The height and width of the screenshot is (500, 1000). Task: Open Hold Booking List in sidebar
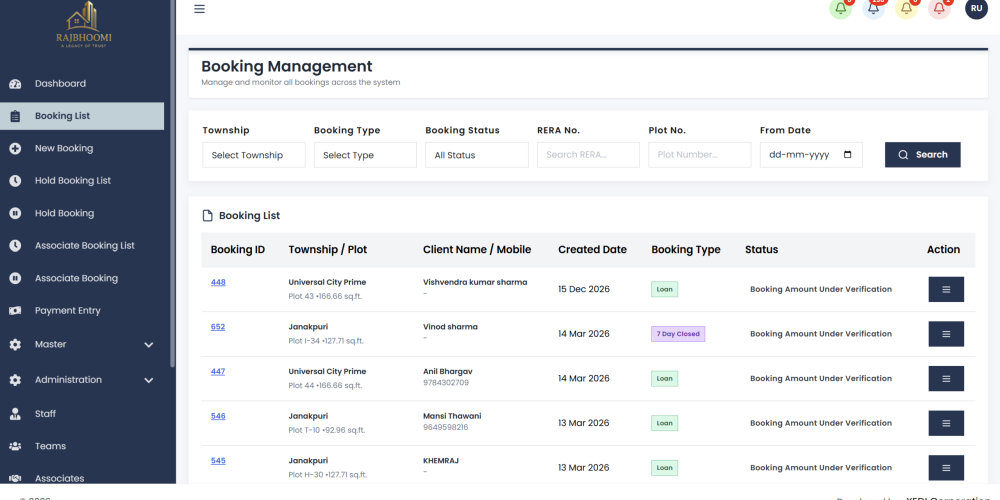click(72, 181)
